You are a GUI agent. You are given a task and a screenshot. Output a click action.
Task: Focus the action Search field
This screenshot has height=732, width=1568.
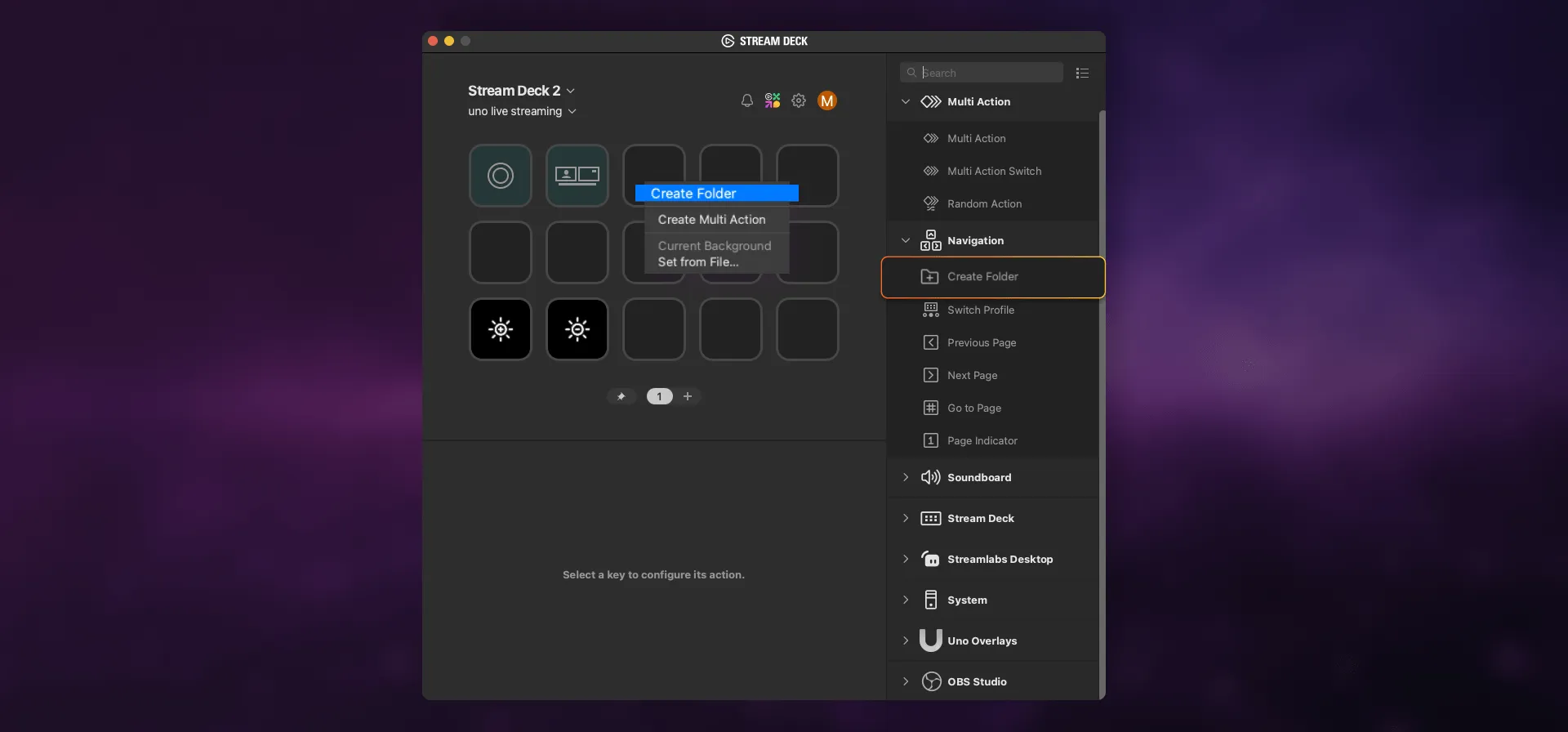[x=982, y=73]
